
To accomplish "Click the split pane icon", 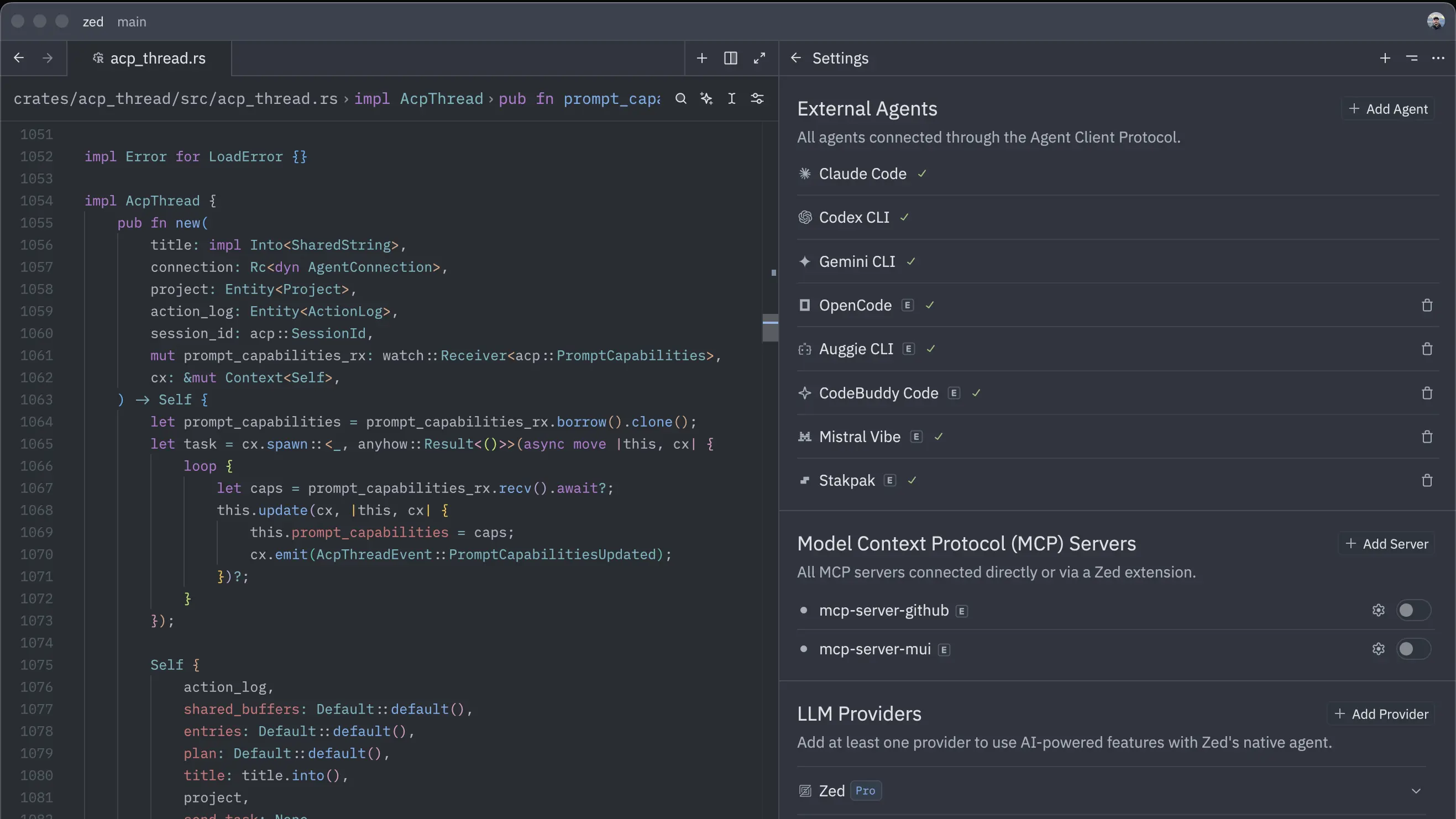I will pos(730,58).
